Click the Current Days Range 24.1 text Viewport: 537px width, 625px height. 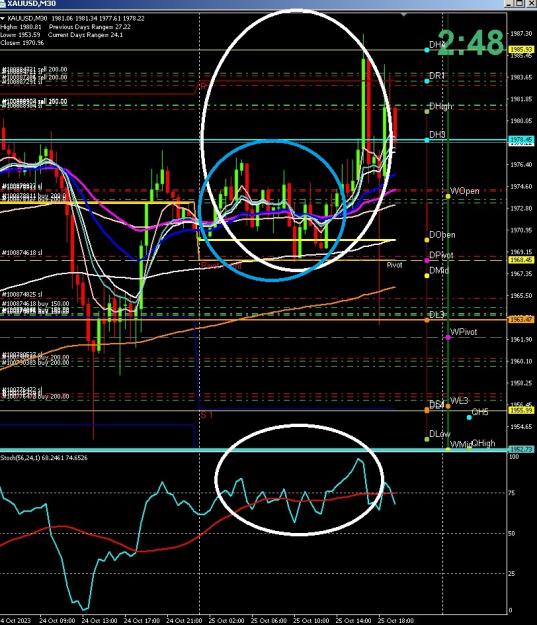point(85,35)
